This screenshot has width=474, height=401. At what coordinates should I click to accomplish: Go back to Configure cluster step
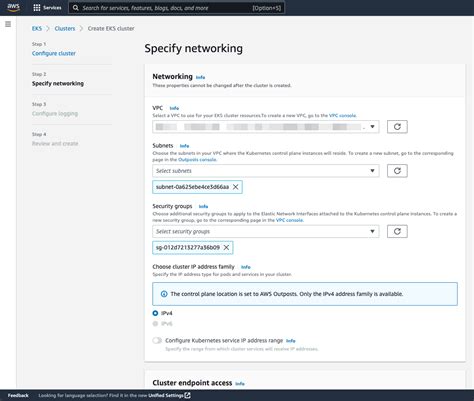(54, 53)
